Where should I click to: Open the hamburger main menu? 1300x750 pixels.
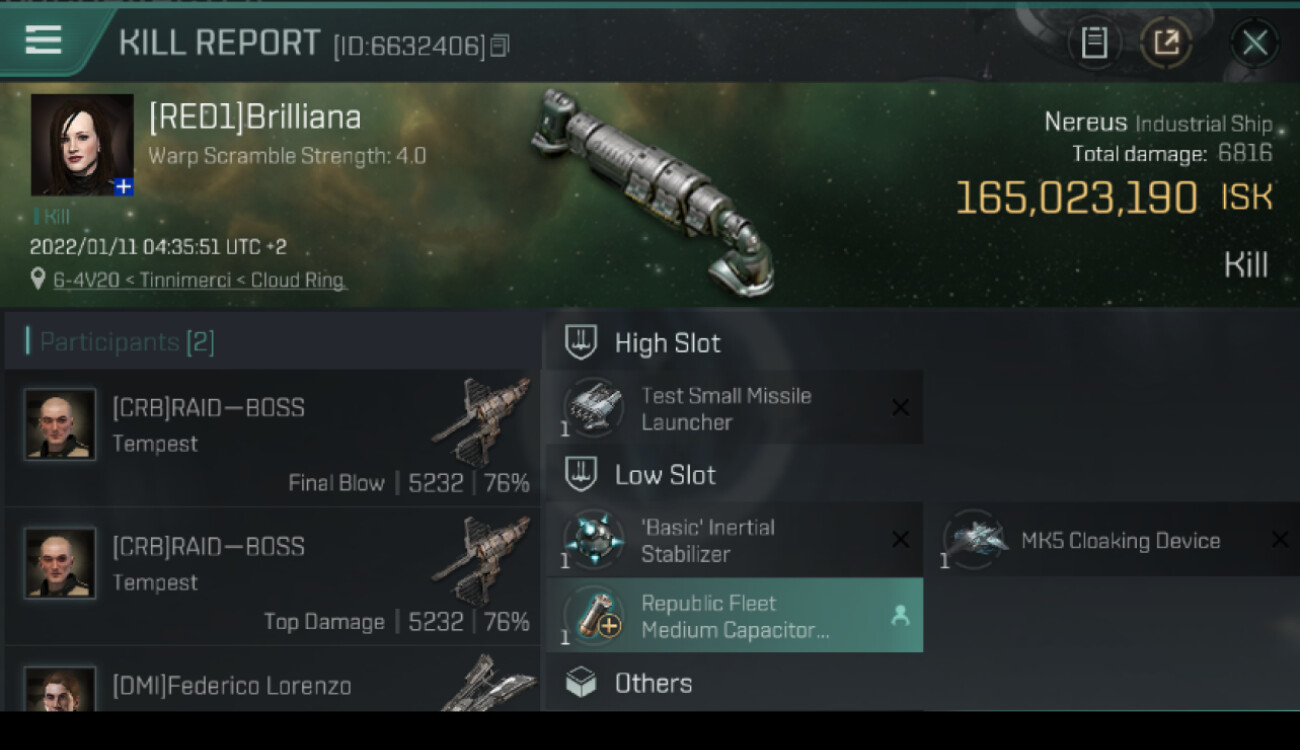(x=44, y=40)
